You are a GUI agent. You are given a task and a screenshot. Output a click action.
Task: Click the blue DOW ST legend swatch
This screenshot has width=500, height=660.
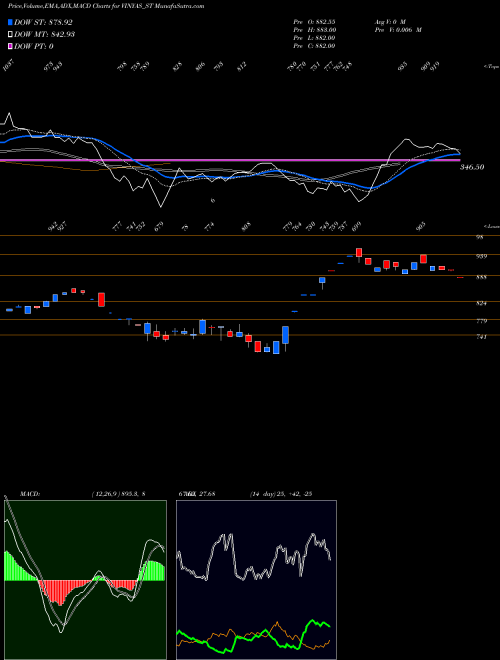[x=10, y=22]
